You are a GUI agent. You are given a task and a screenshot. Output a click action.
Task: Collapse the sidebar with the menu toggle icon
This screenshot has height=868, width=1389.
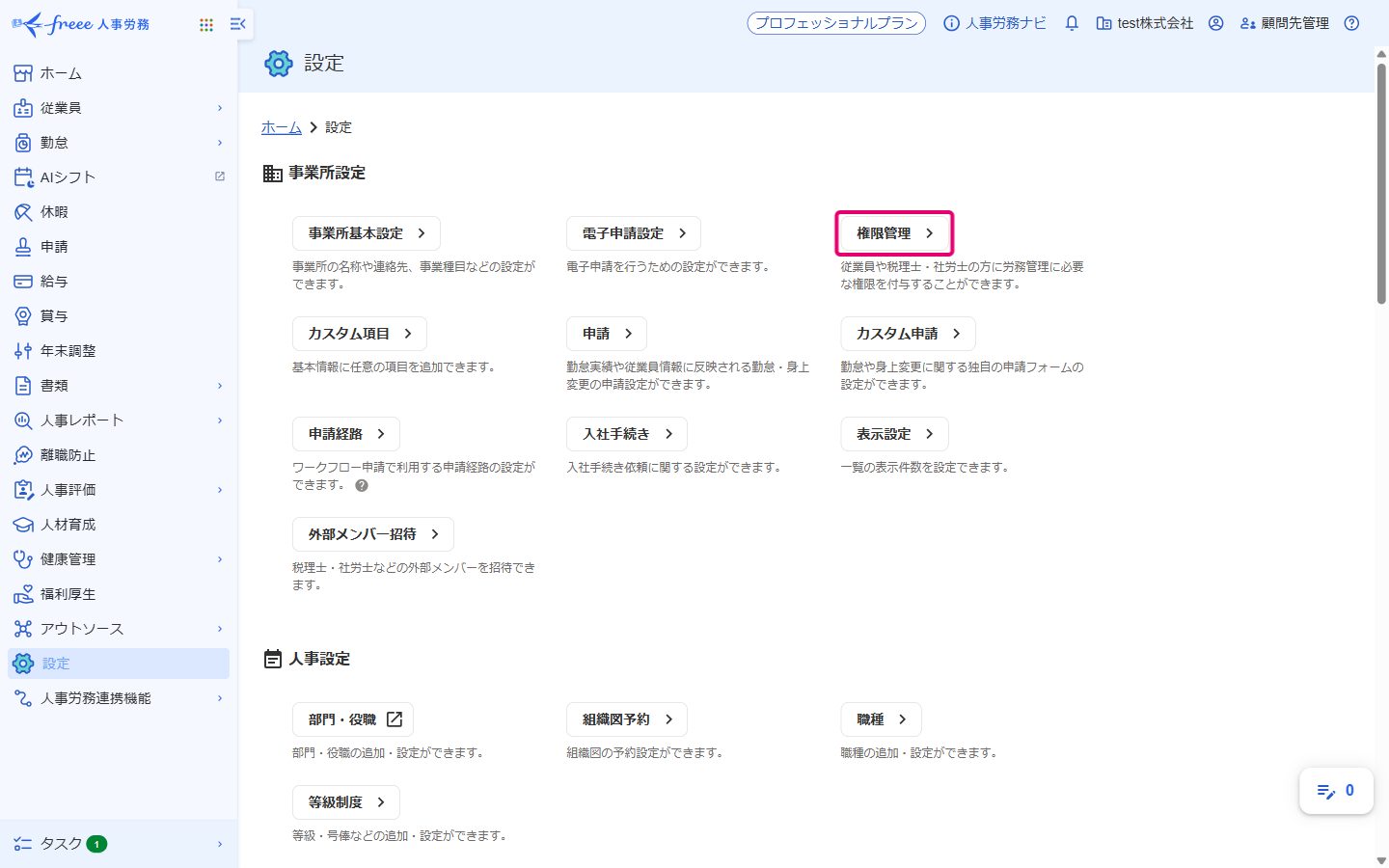pyautogui.click(x=238, y=24)
